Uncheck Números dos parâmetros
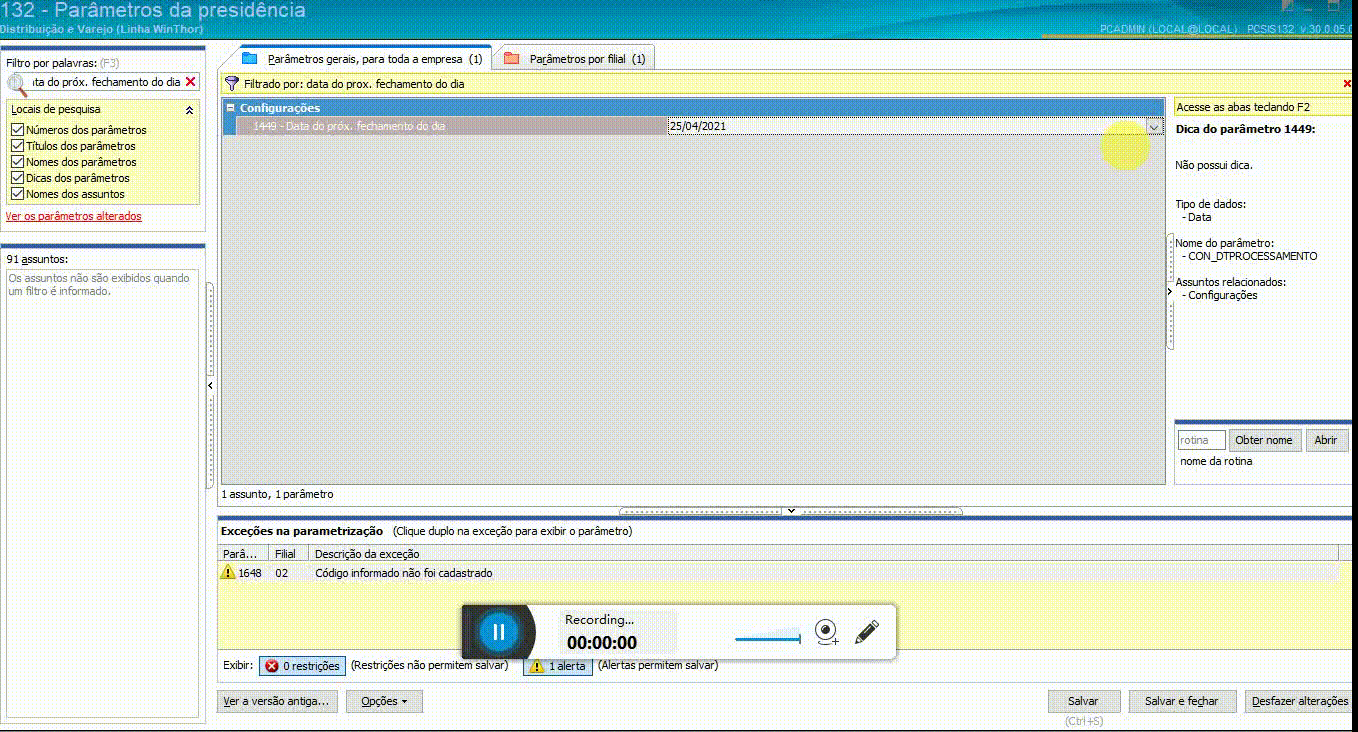1358x732 pixels. tap(17, 130)
